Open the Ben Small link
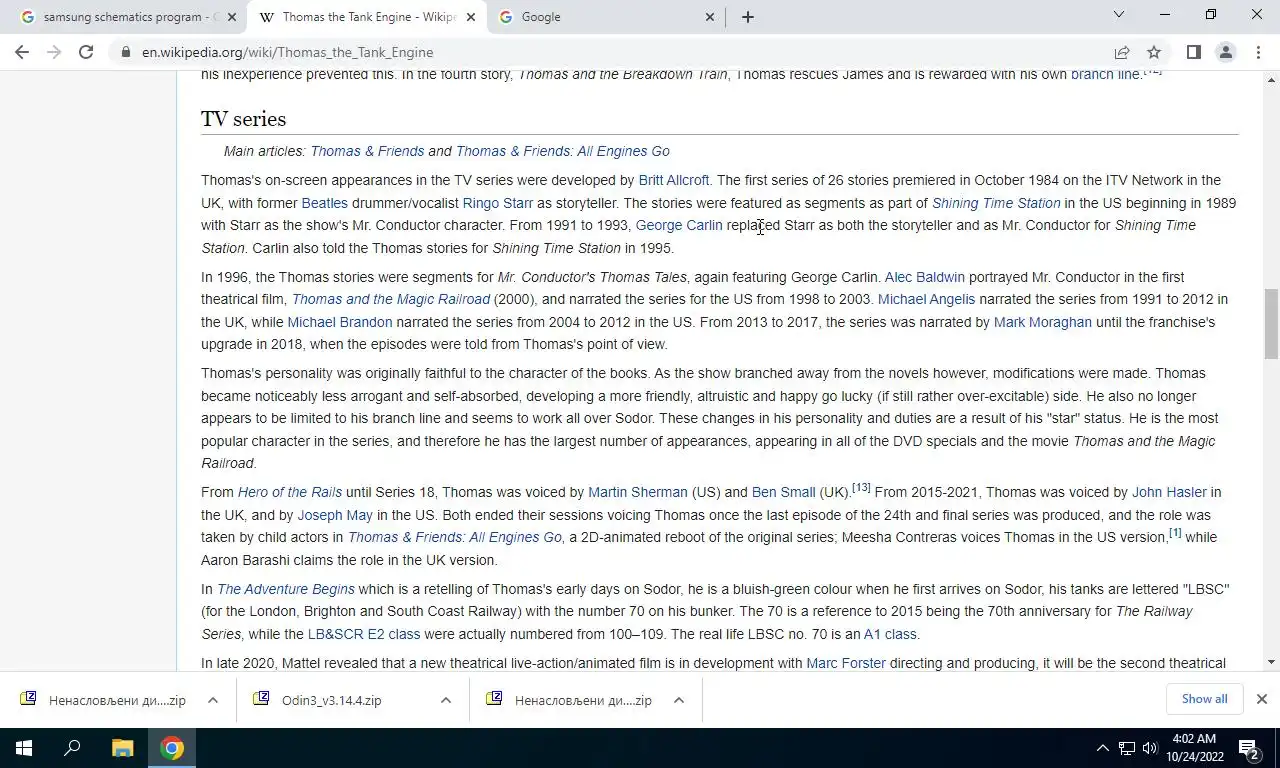 (x=784, y=492)
